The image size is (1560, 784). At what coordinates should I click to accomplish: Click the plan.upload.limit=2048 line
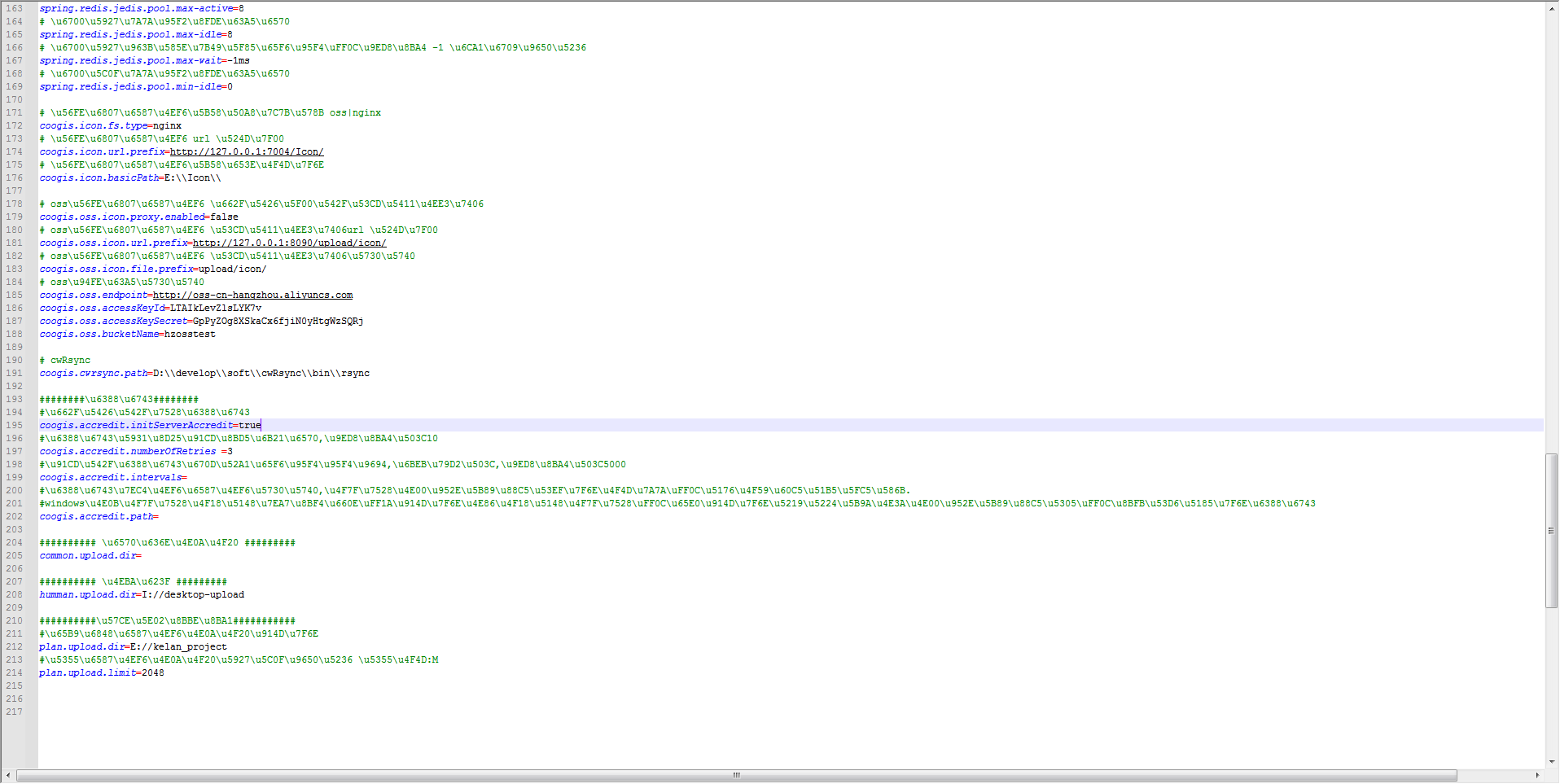pos(102,672)
